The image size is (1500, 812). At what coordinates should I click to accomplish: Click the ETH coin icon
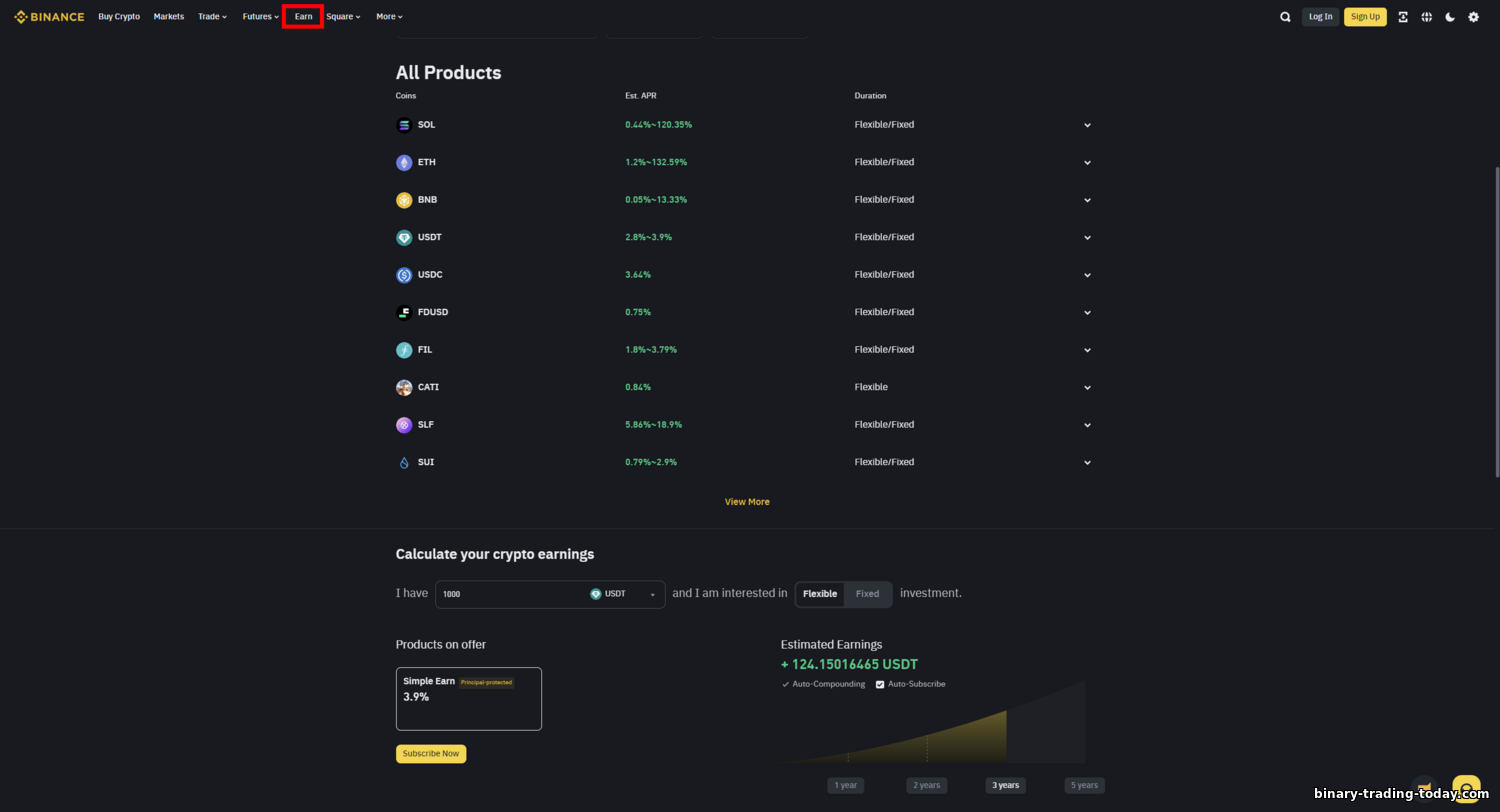pos(404,162)
